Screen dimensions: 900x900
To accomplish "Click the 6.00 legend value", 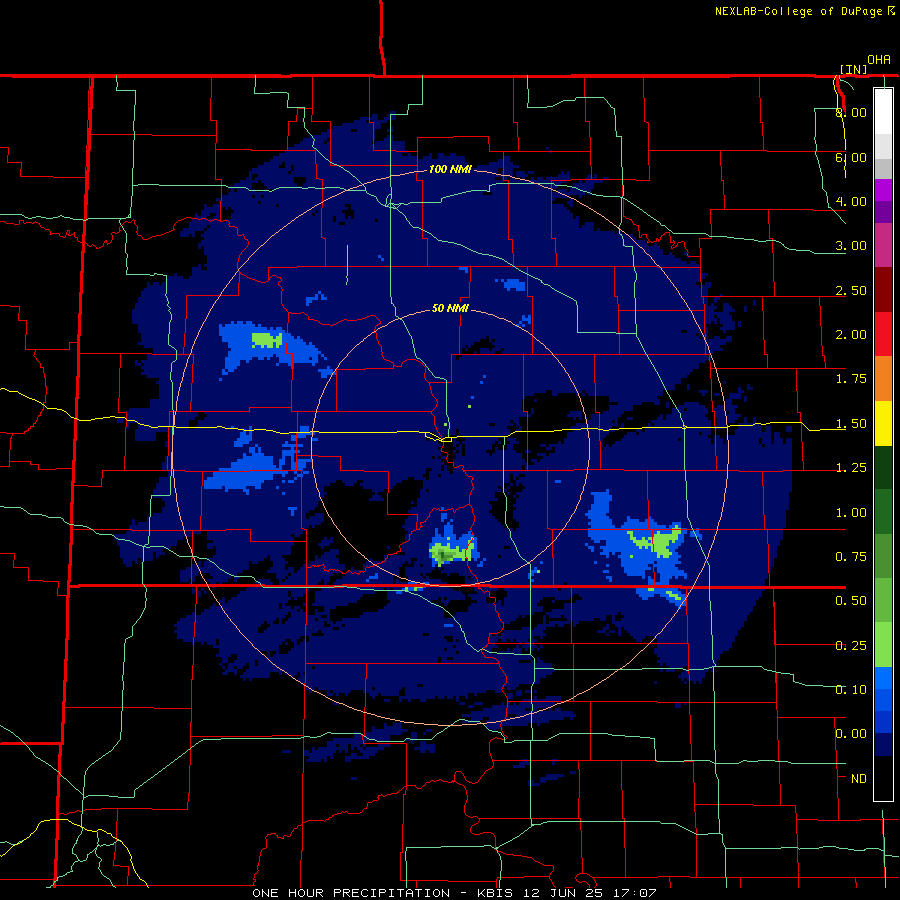I will (x=851, y=157).
